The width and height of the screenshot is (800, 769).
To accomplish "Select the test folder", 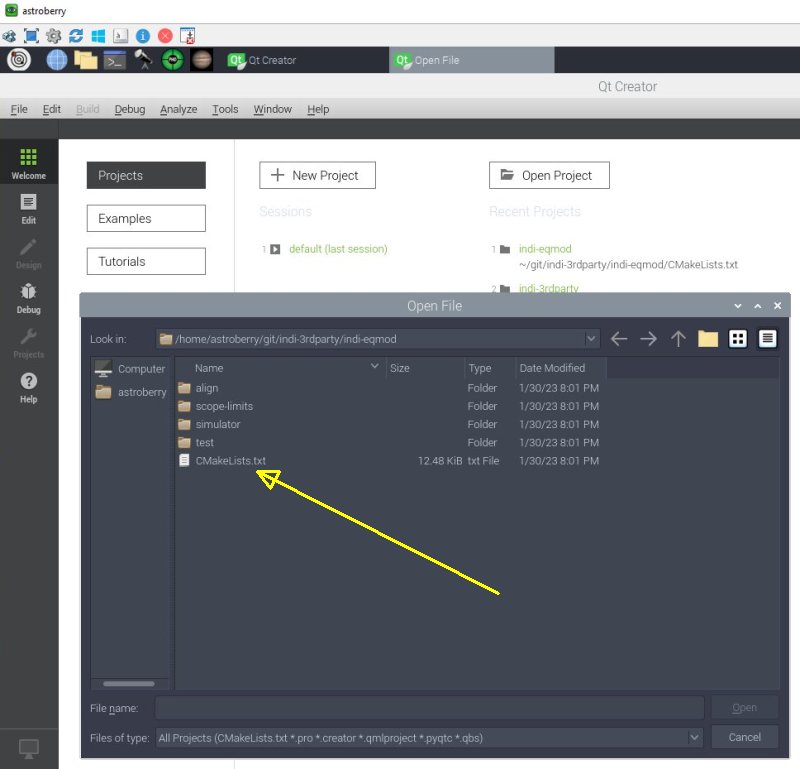I will [205, 442].
